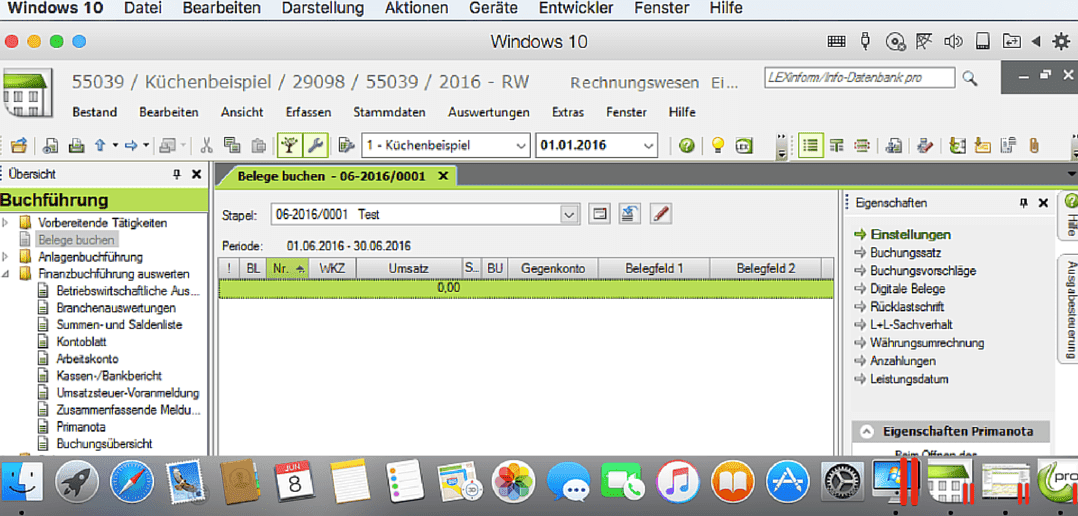Open dropdown arrow beside blue right arrow
Screen dimensions: 1078x516
click(146, 146)
